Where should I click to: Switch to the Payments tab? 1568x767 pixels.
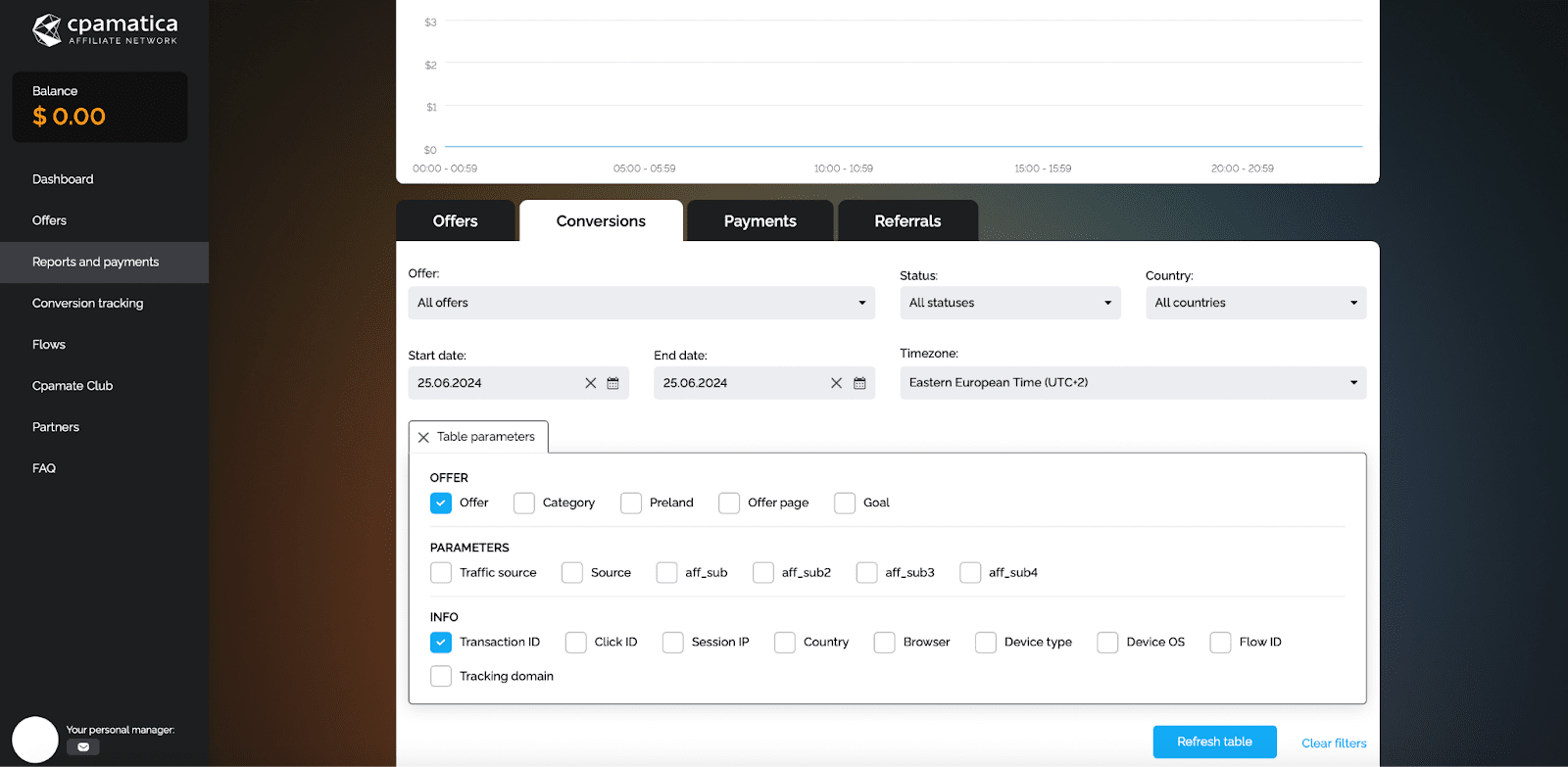759,221
